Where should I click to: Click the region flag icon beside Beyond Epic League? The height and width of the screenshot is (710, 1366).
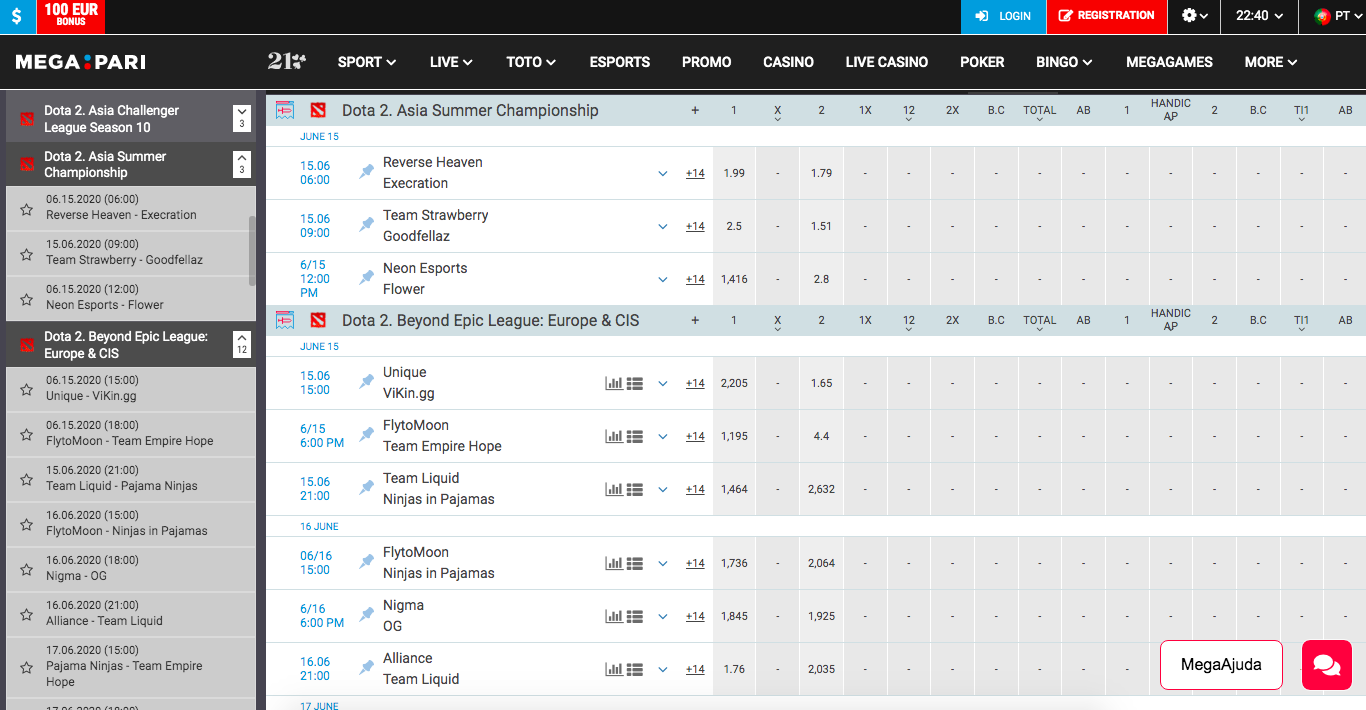pos(285,320)
